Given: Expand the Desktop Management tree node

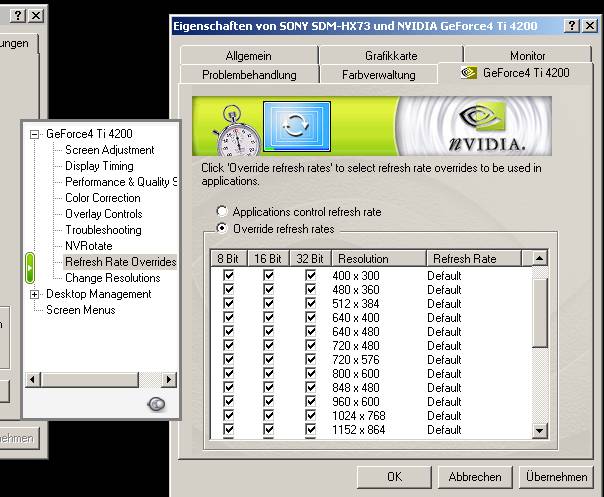Looking at the screenshot, I should (x=34, y=294).
